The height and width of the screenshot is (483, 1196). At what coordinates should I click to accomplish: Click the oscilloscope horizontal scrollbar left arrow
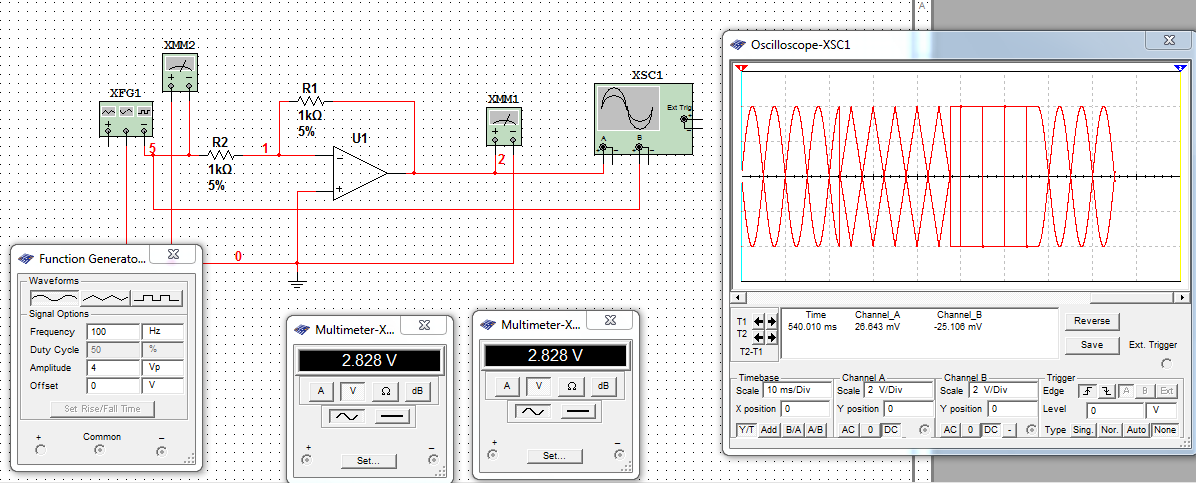coord(737,298)
